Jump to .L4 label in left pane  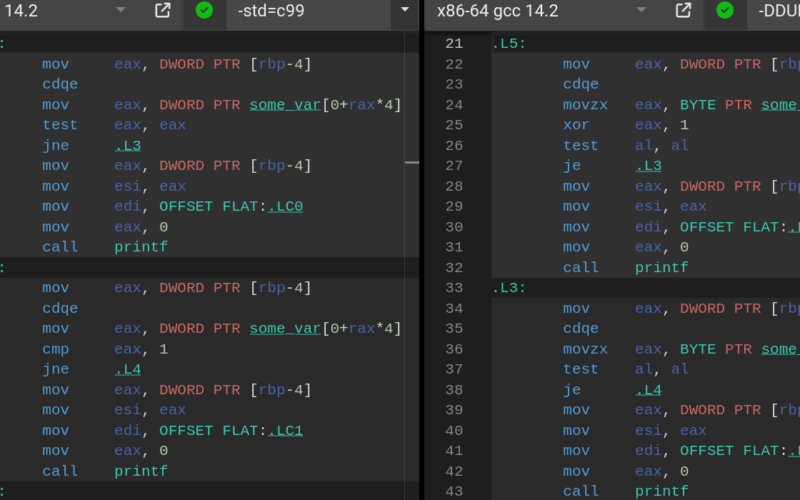pos(128,370)
